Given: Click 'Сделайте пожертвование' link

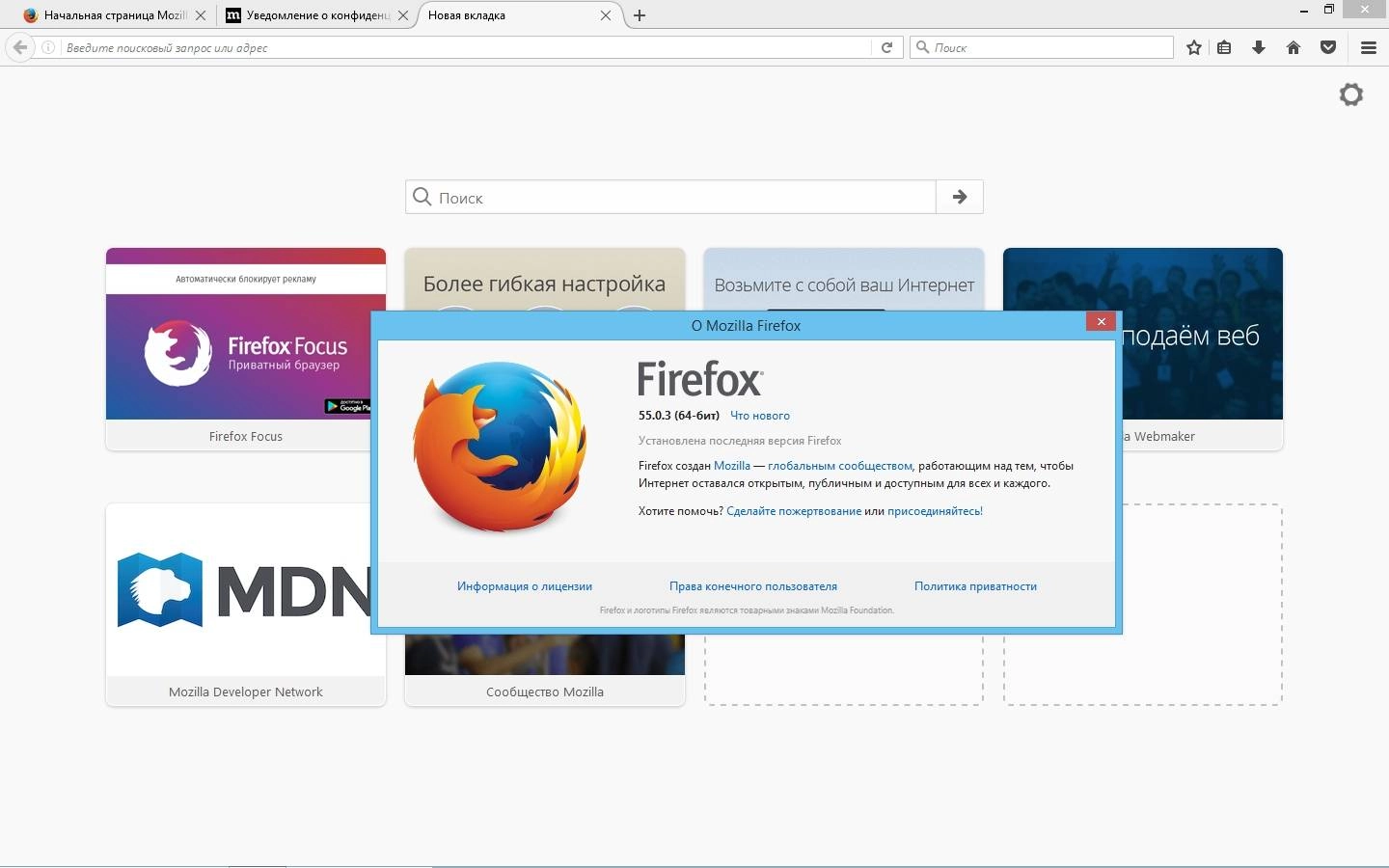Looking at the screenshot, I should pos(794,511).
